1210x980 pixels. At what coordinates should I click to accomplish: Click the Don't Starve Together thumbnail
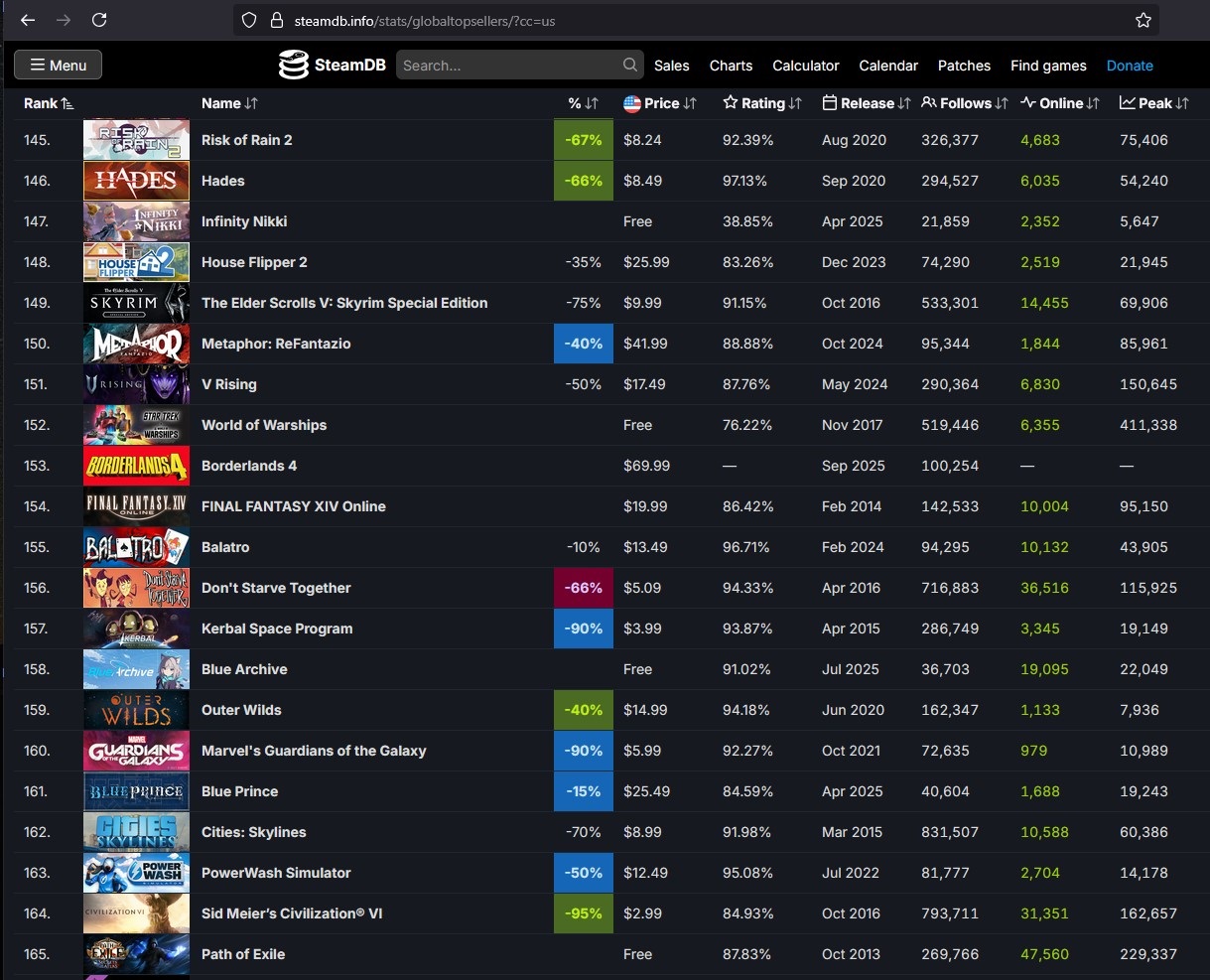point(136,588)
